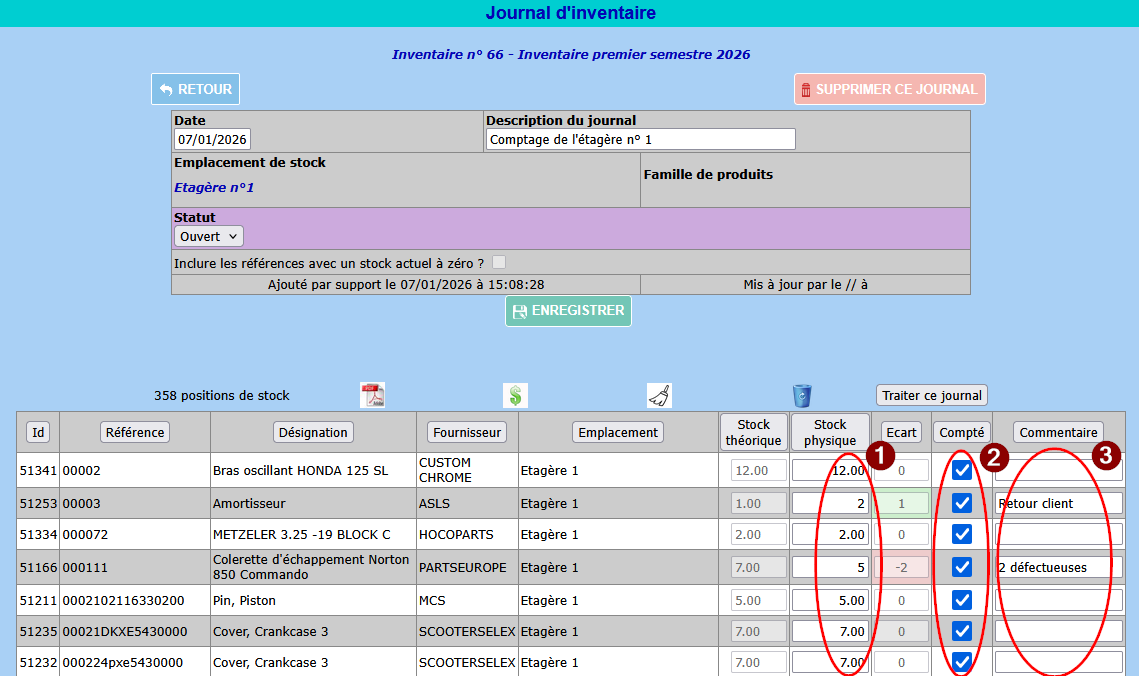
Task: Open the Statut dropdown showing Ouvert
Action: point(208,237)
